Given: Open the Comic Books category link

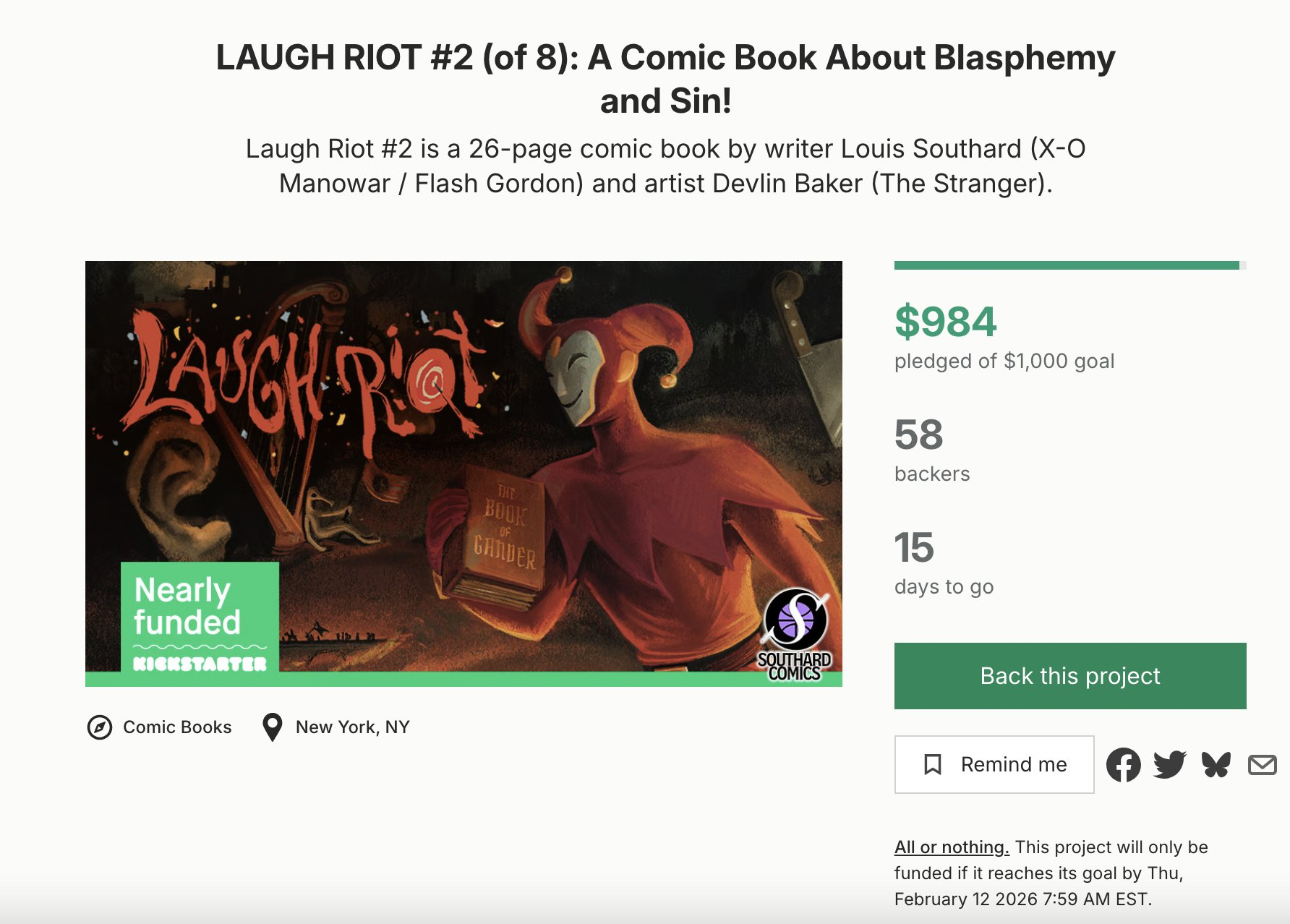Looking at the screenshot, I should point(177,727).
